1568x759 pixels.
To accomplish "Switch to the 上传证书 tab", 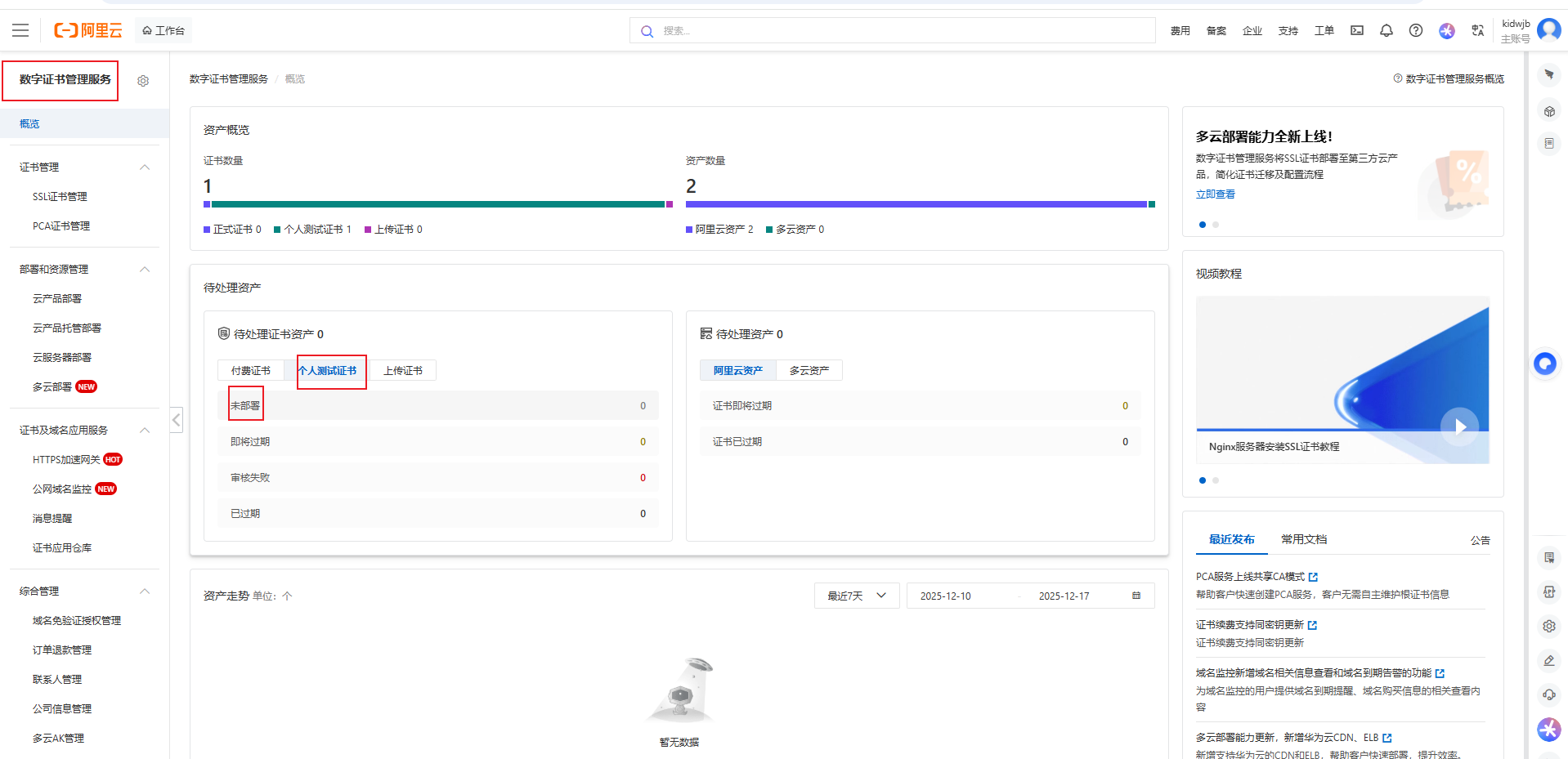I will (403, 370).
